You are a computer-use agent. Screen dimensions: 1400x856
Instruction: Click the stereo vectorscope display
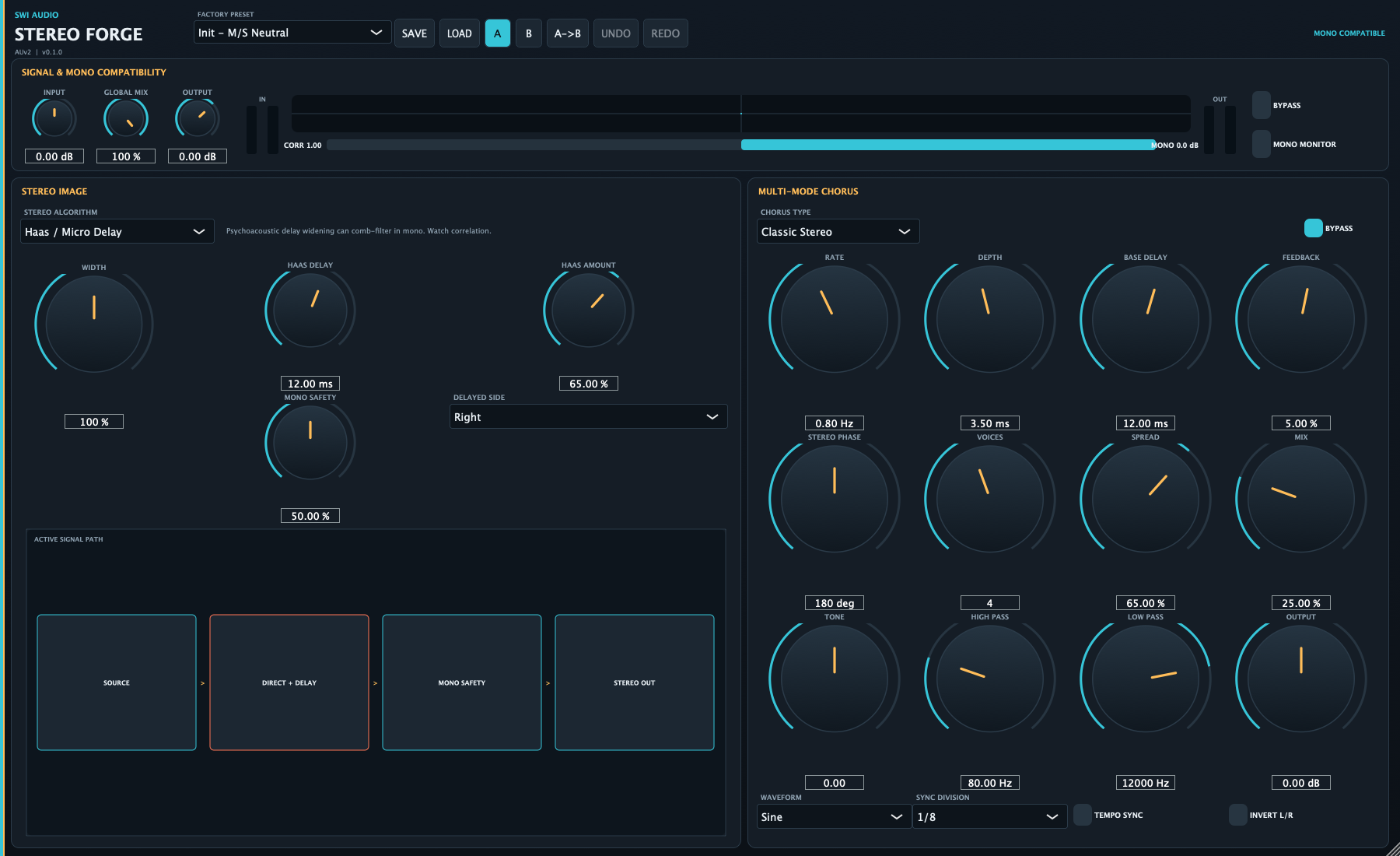point(741,114)
